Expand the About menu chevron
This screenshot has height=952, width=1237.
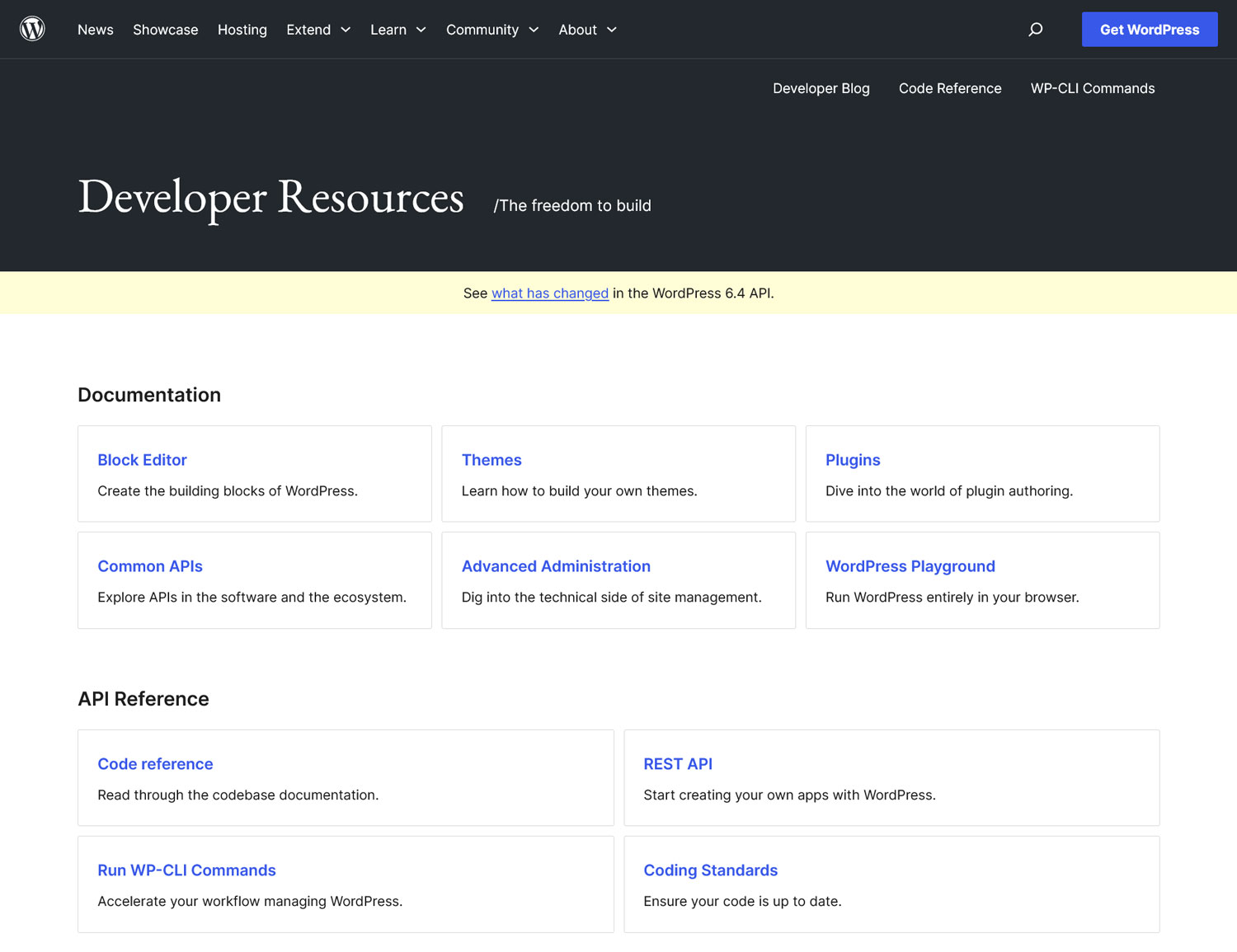[x=612, y=30]
